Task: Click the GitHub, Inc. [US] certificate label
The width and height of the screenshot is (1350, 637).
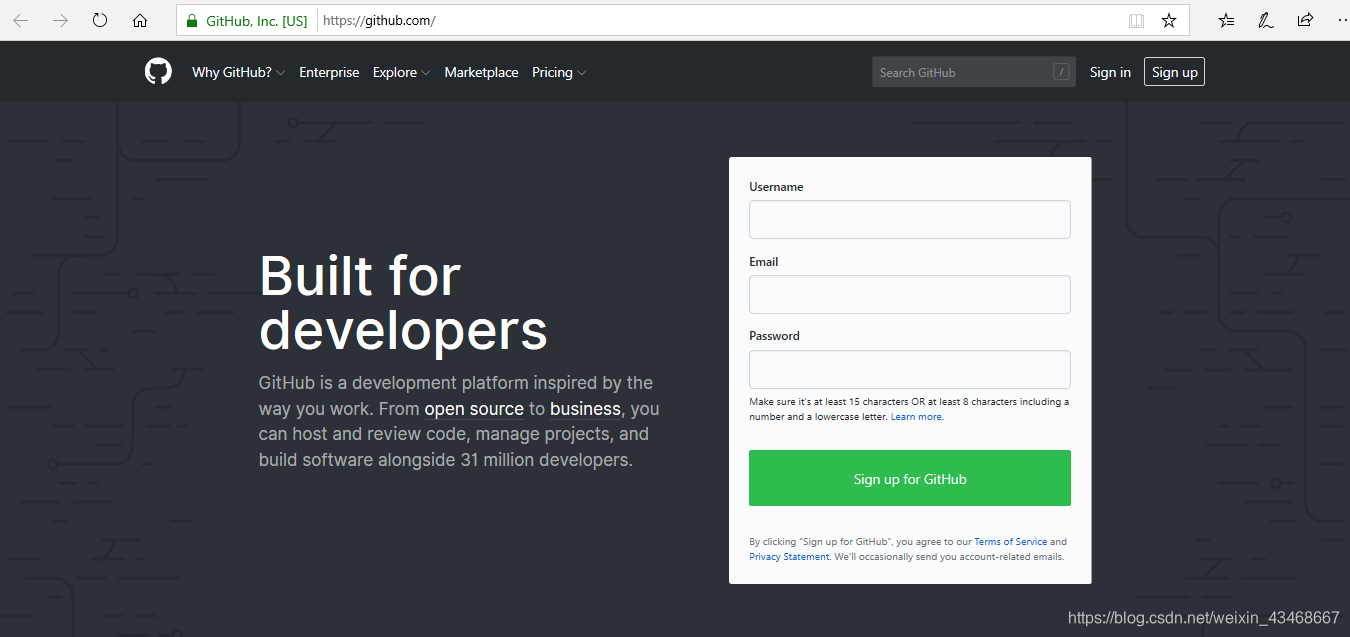Action: 257,20
